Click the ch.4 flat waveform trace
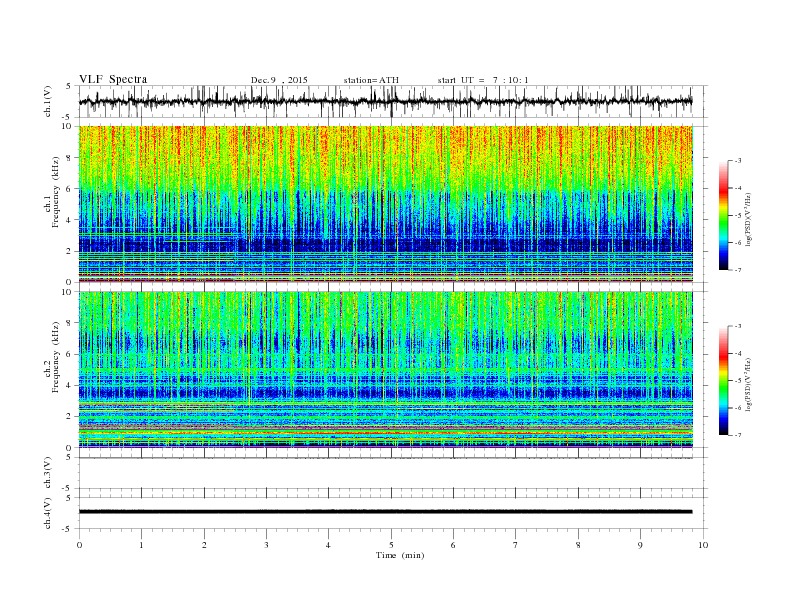The width and height of the screenshot is (792, 612). pos(386,512)
